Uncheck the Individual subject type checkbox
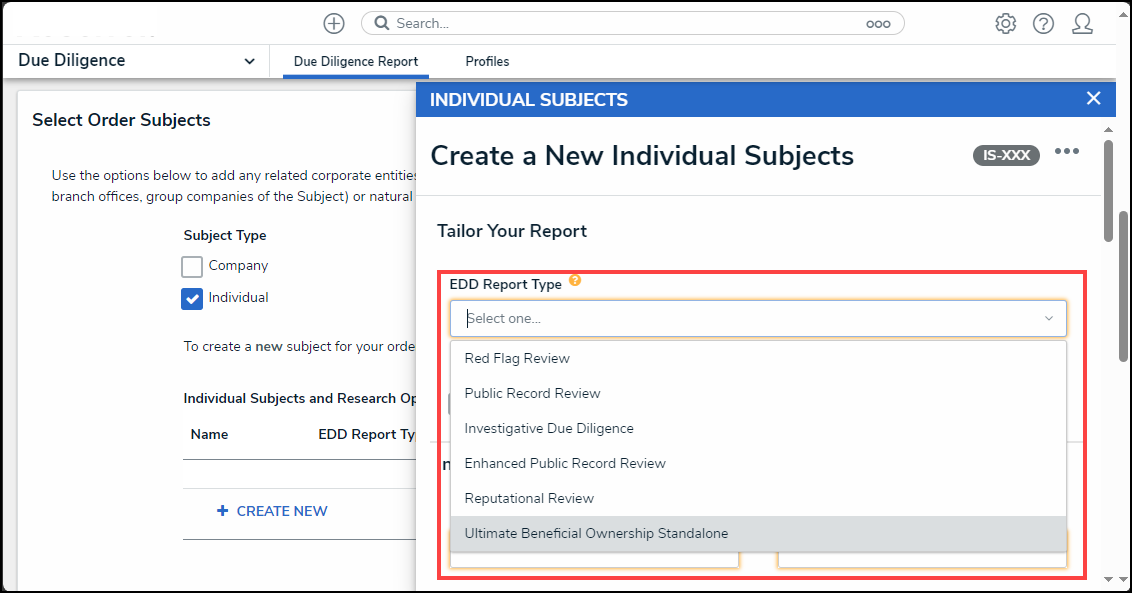Viewport: 1132px width, 593px height. click(192, 298)
